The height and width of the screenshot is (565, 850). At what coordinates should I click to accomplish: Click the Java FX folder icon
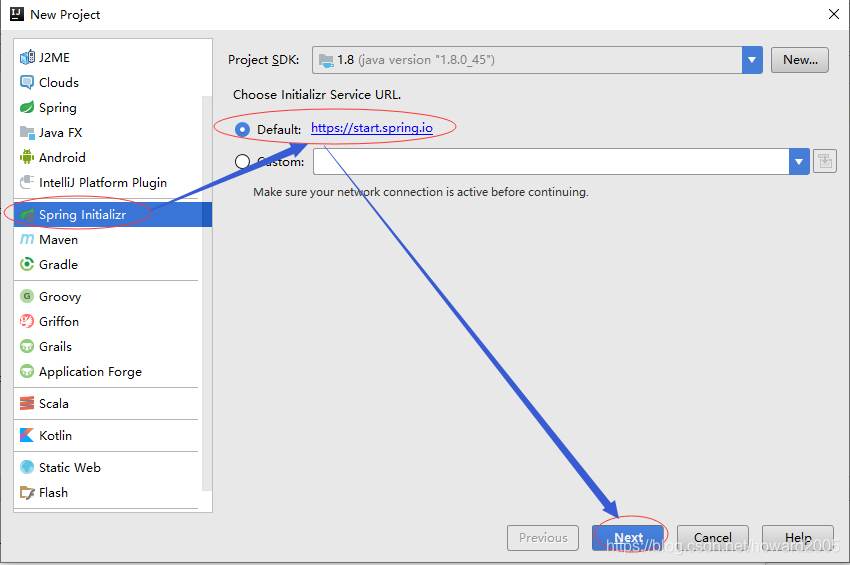pos(27,132)
